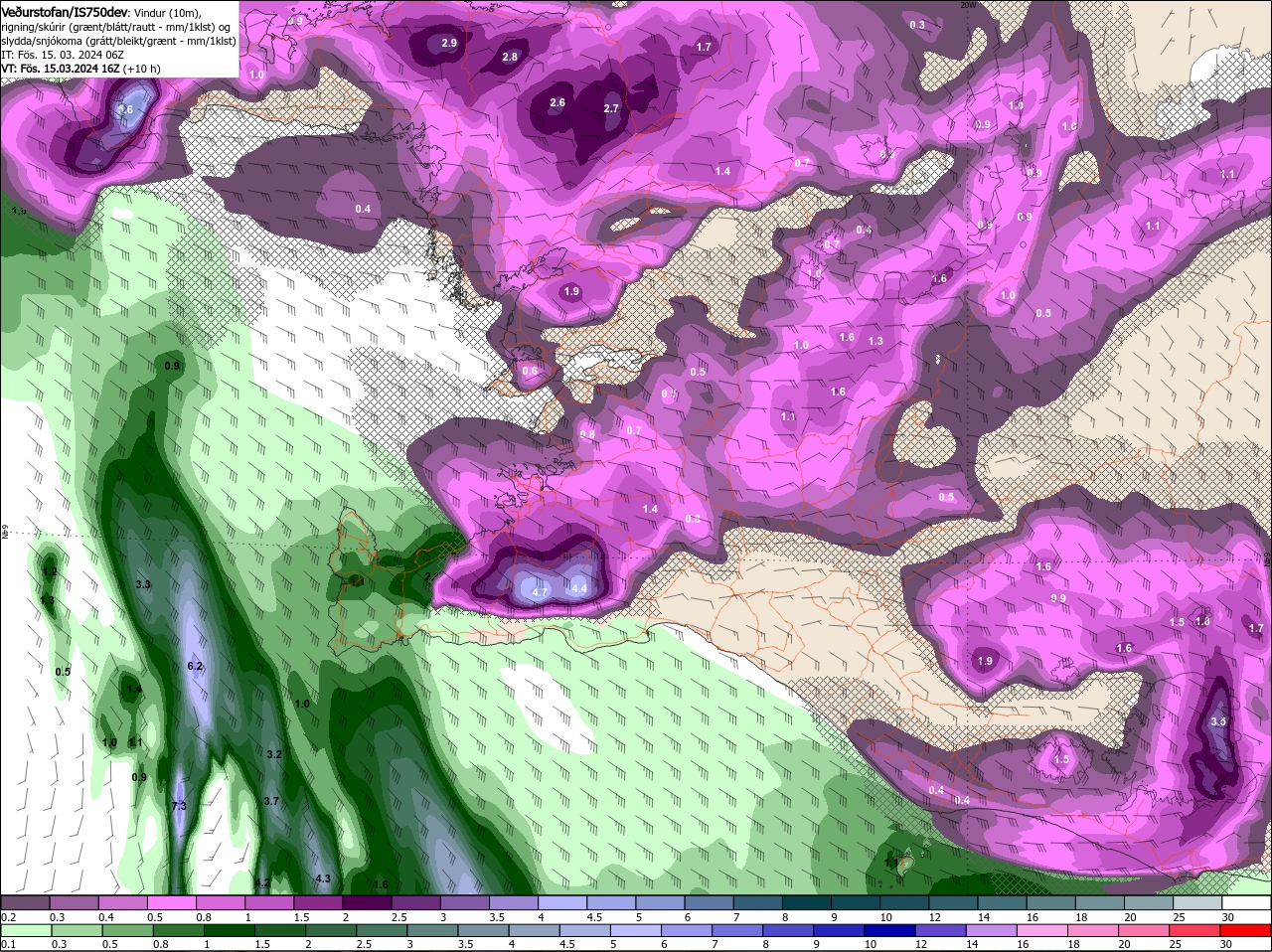Click the 7.3 rain value label
Viewport: 1272px width, 952px height.
pos(179,806)
